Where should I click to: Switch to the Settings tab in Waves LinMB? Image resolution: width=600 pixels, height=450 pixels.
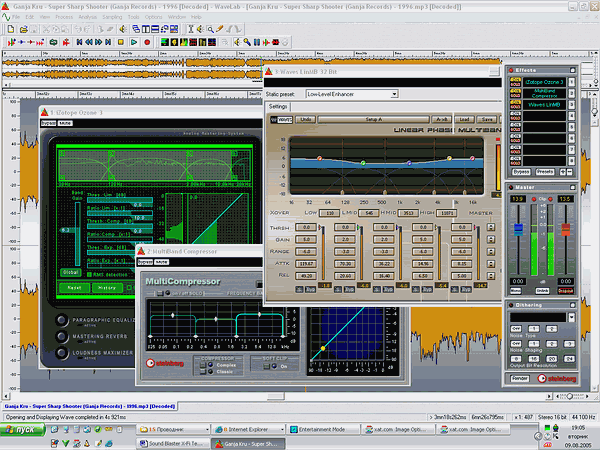click(278, 105)
